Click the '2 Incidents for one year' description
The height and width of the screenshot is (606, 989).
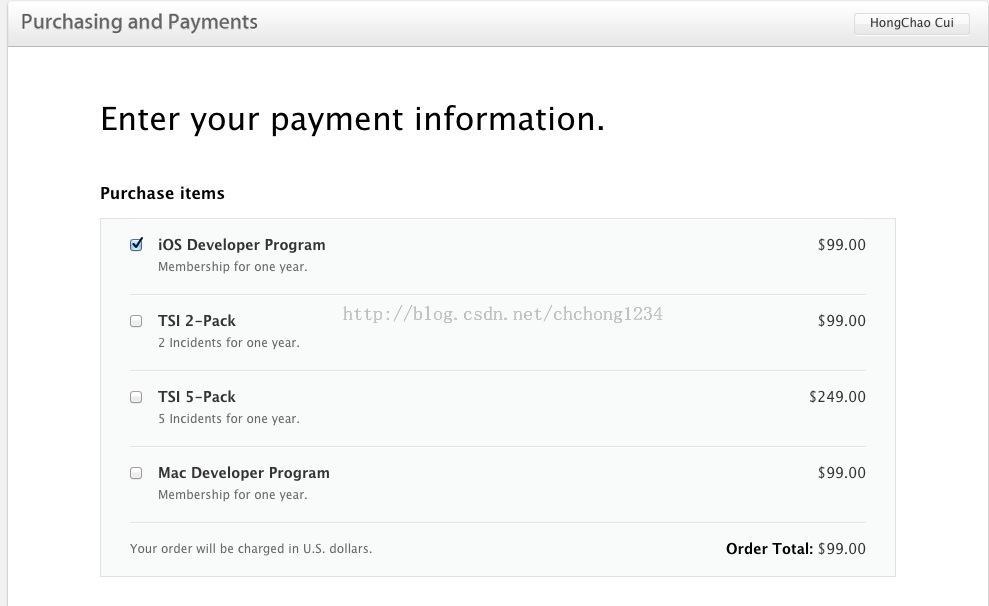coord(228,343)
